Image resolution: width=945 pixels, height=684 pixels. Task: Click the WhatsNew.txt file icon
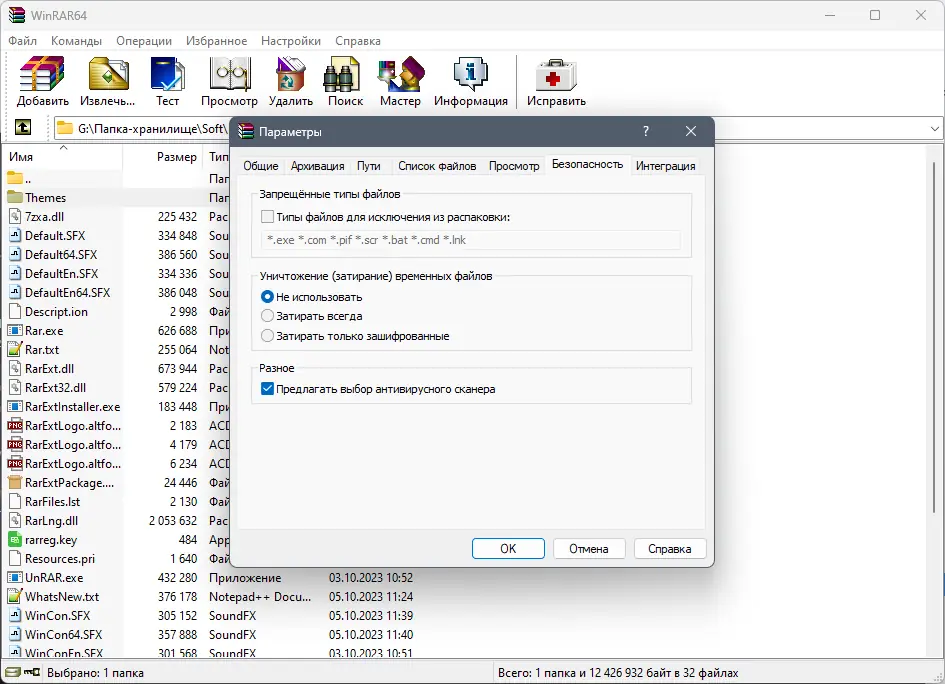15,597
